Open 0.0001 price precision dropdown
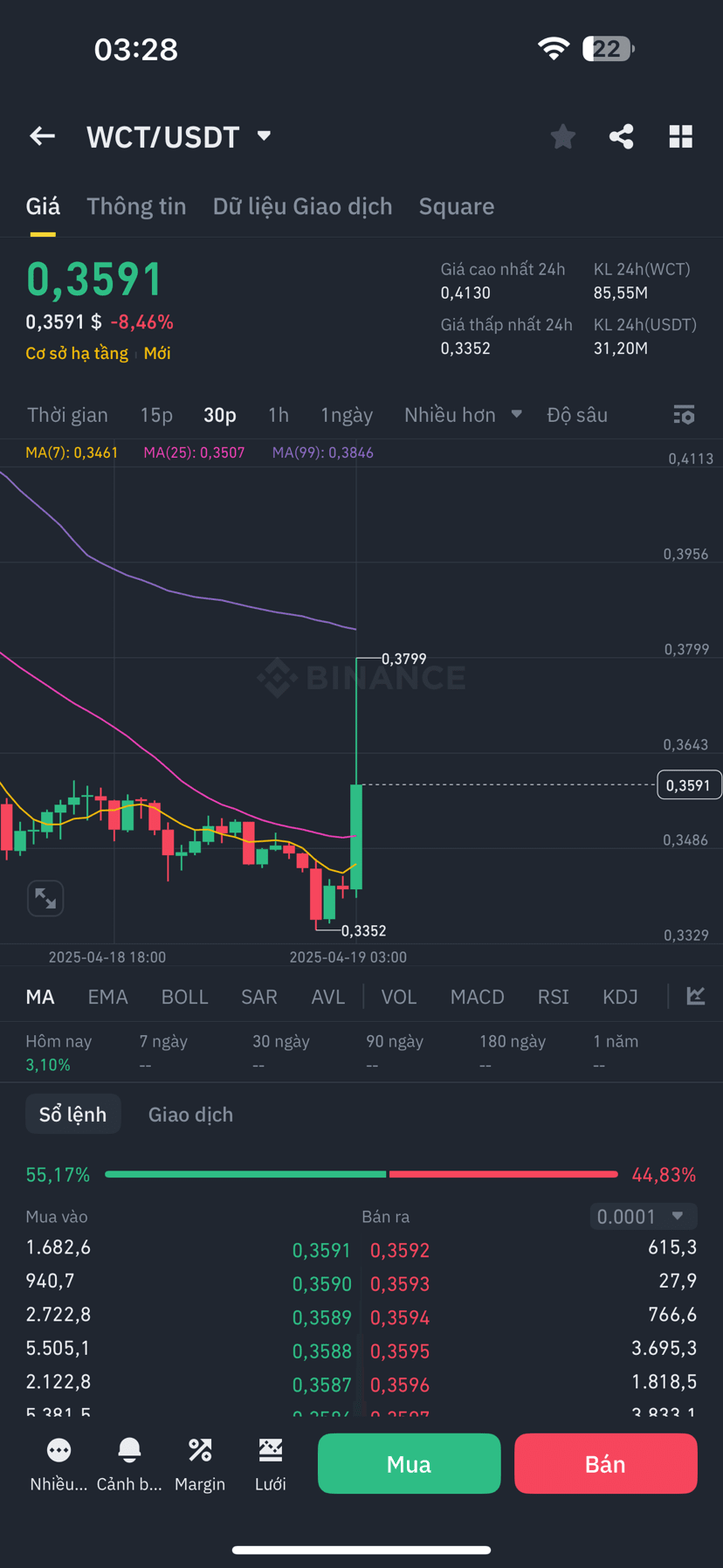Image resolution: width=723 pixels, height=1568 pixels. click(643, 1216)
